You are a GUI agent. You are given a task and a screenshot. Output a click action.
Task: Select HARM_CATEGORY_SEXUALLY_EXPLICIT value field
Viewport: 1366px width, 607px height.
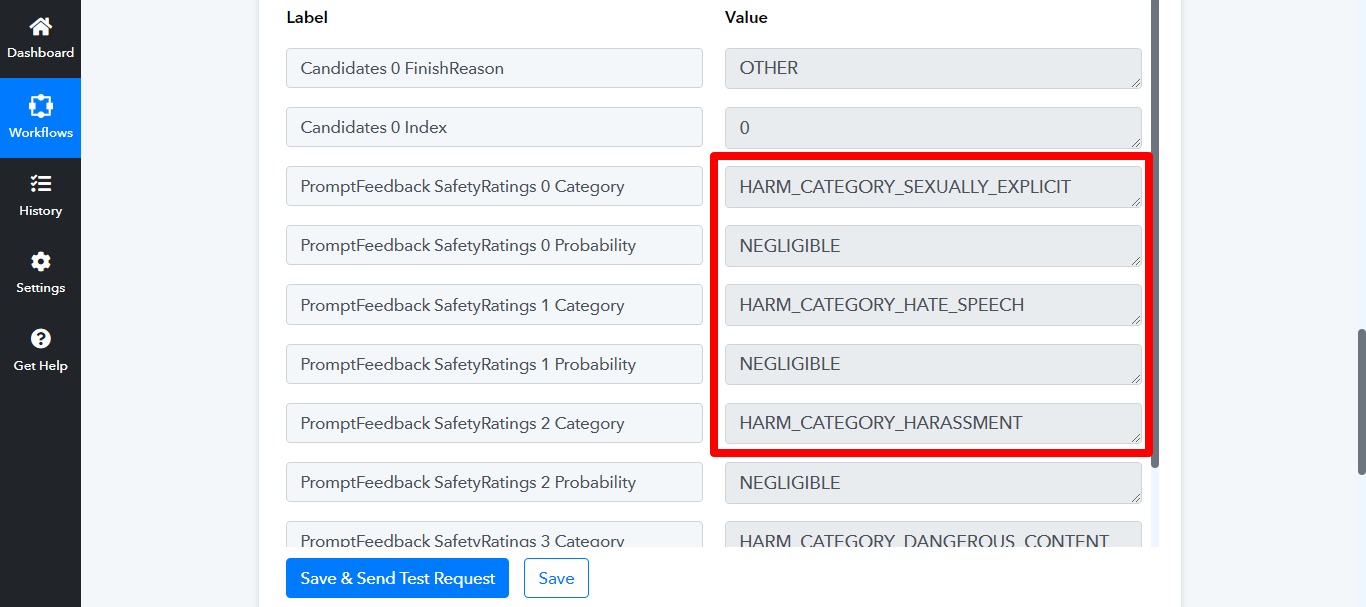pos(933,187)
